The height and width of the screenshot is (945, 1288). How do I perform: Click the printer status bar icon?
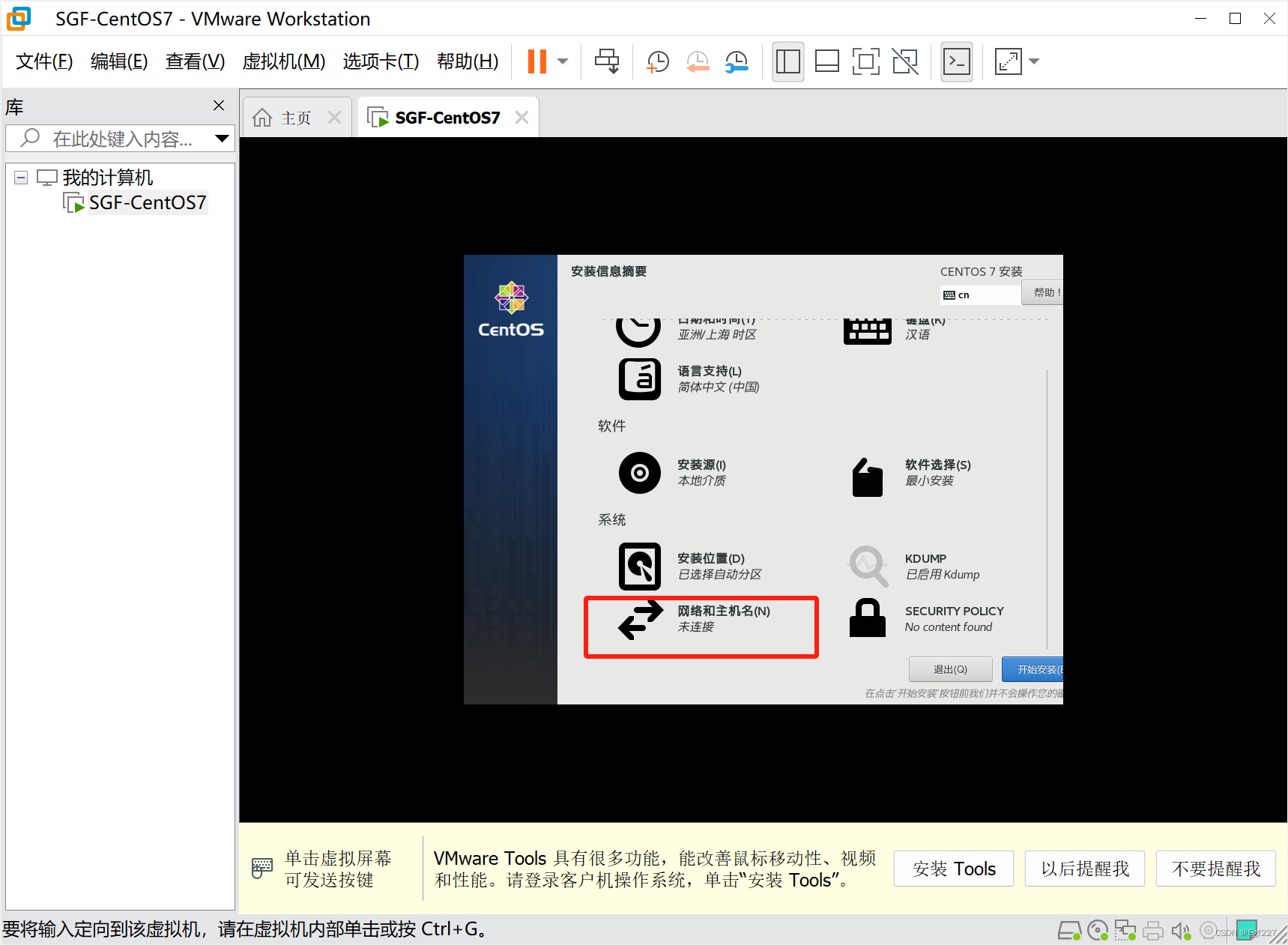click(1153, 931)
